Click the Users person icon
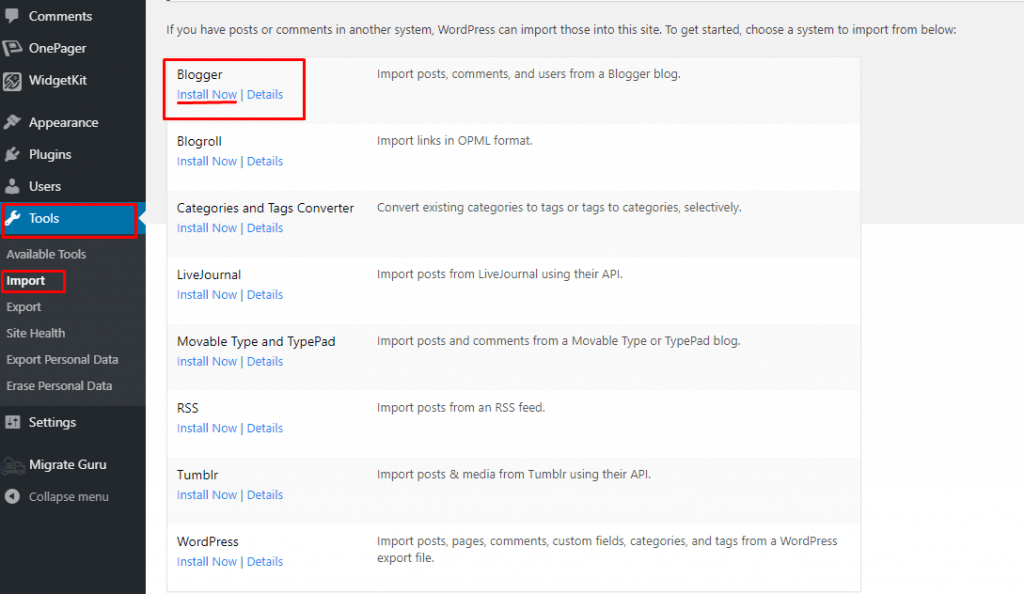 [12, 186]
